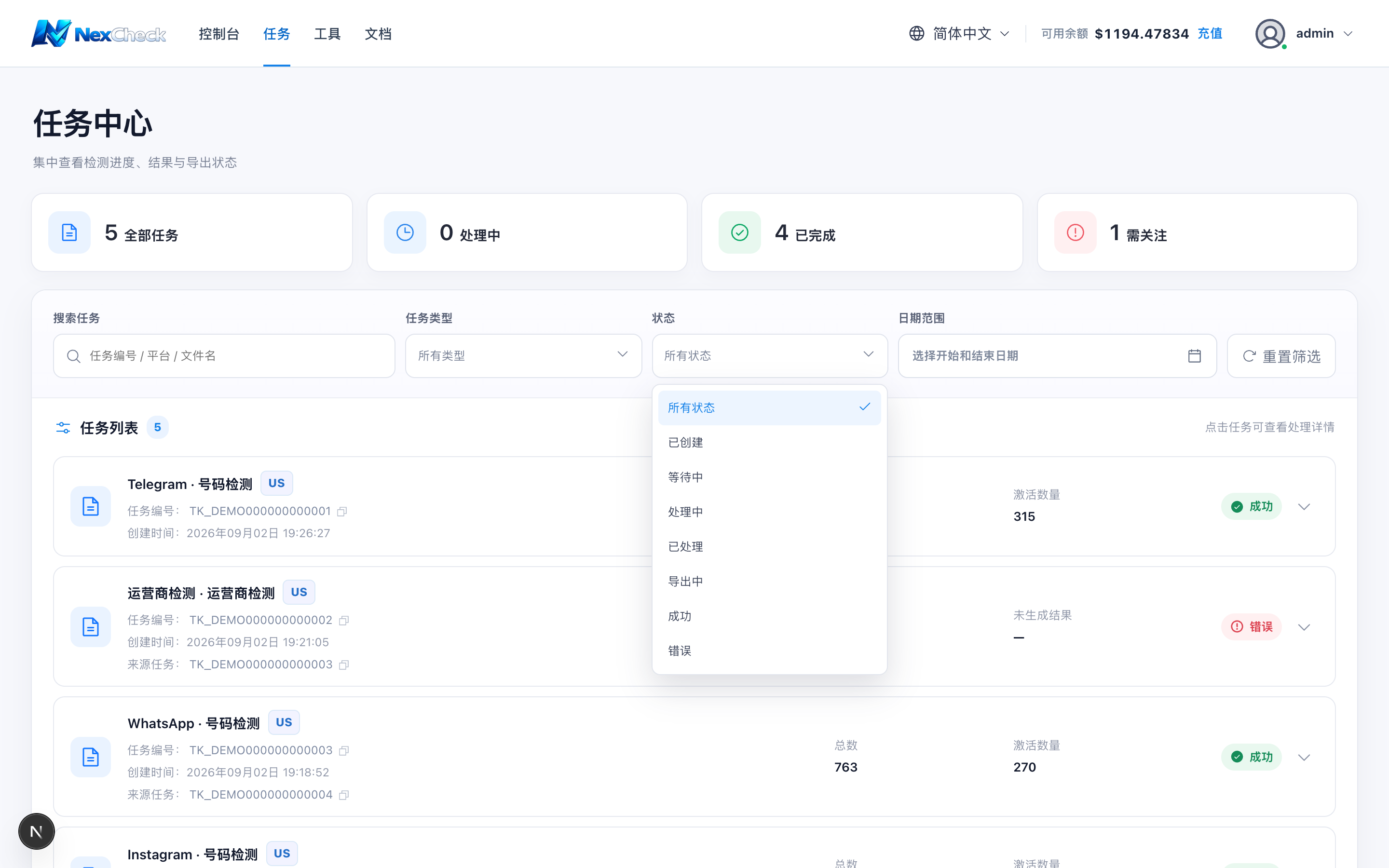
Task: Click the 4 已完成 summary card
Action: point(862,232)
